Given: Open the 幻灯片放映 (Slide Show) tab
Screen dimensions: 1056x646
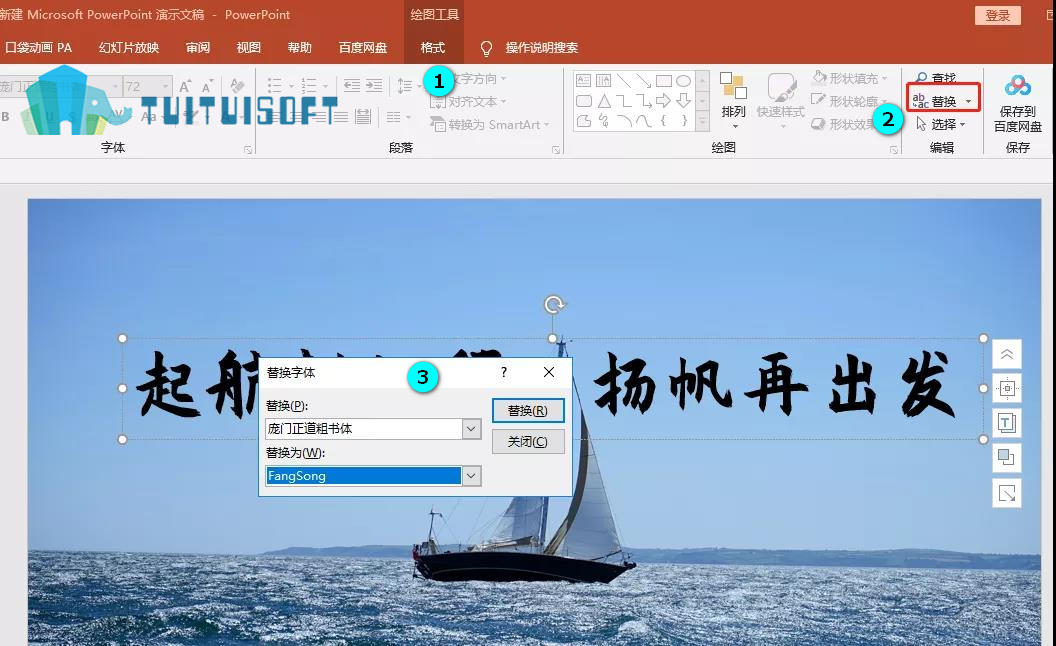Looking at the screenshot, I should coord(129,48).
